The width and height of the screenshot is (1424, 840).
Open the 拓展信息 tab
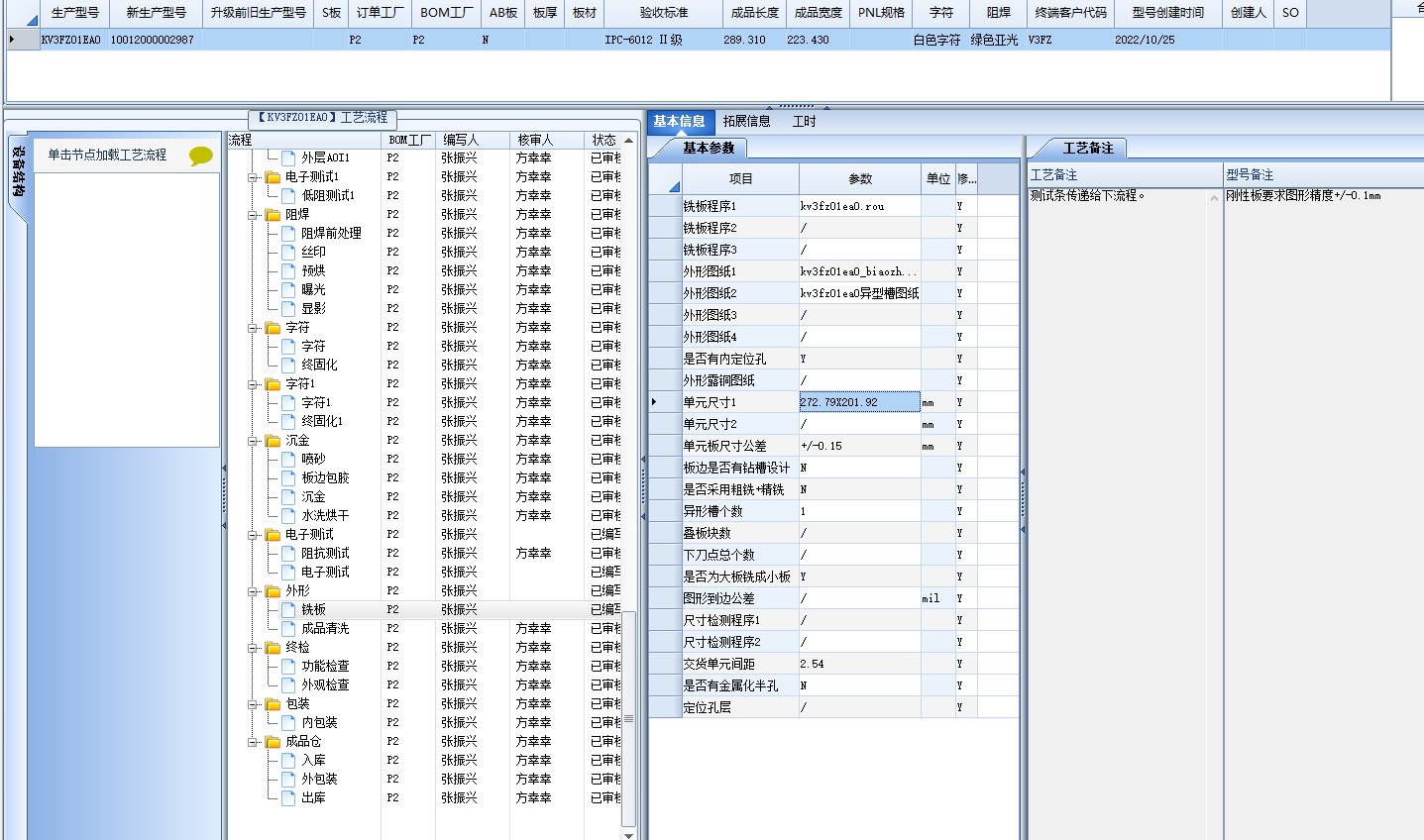click(746, 121)
